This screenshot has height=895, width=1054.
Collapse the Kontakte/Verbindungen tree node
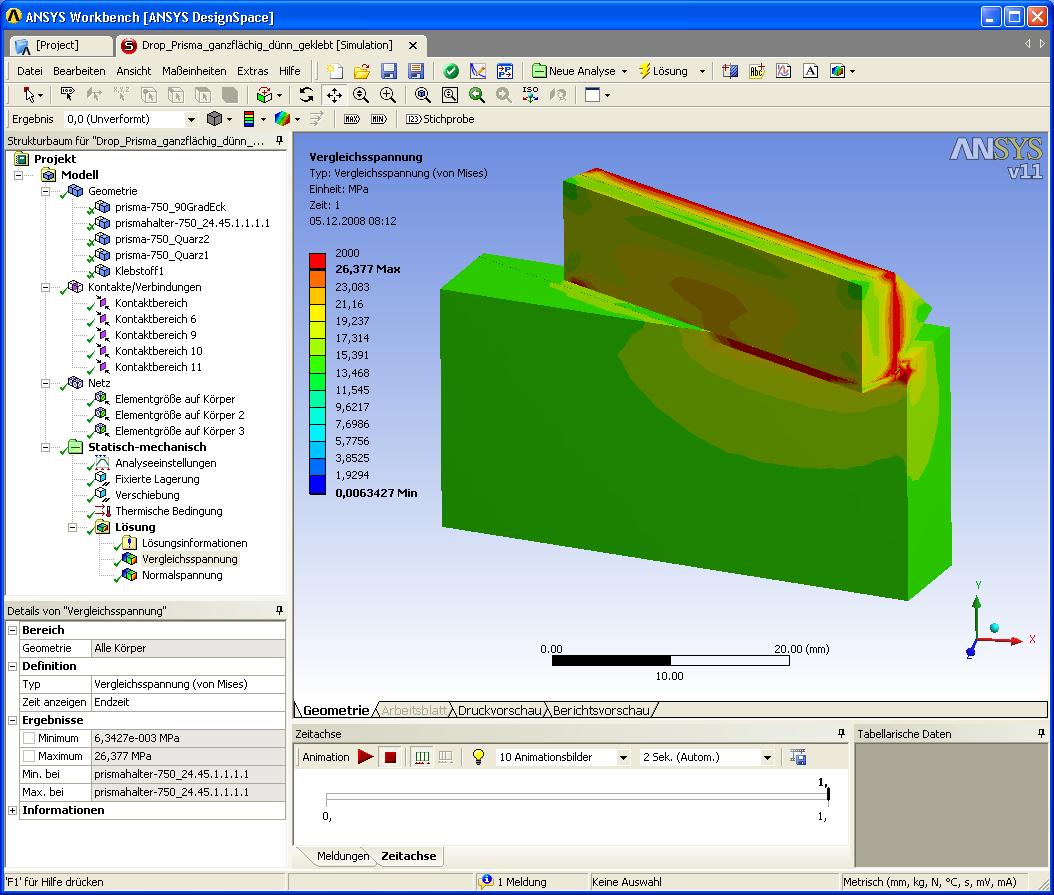click(45, 287)
